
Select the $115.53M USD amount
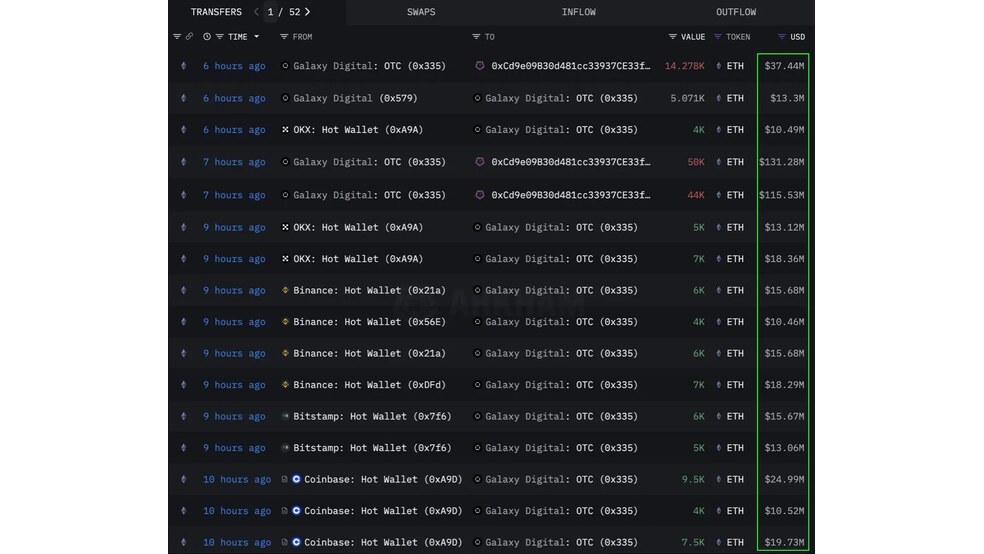[782, 195]
